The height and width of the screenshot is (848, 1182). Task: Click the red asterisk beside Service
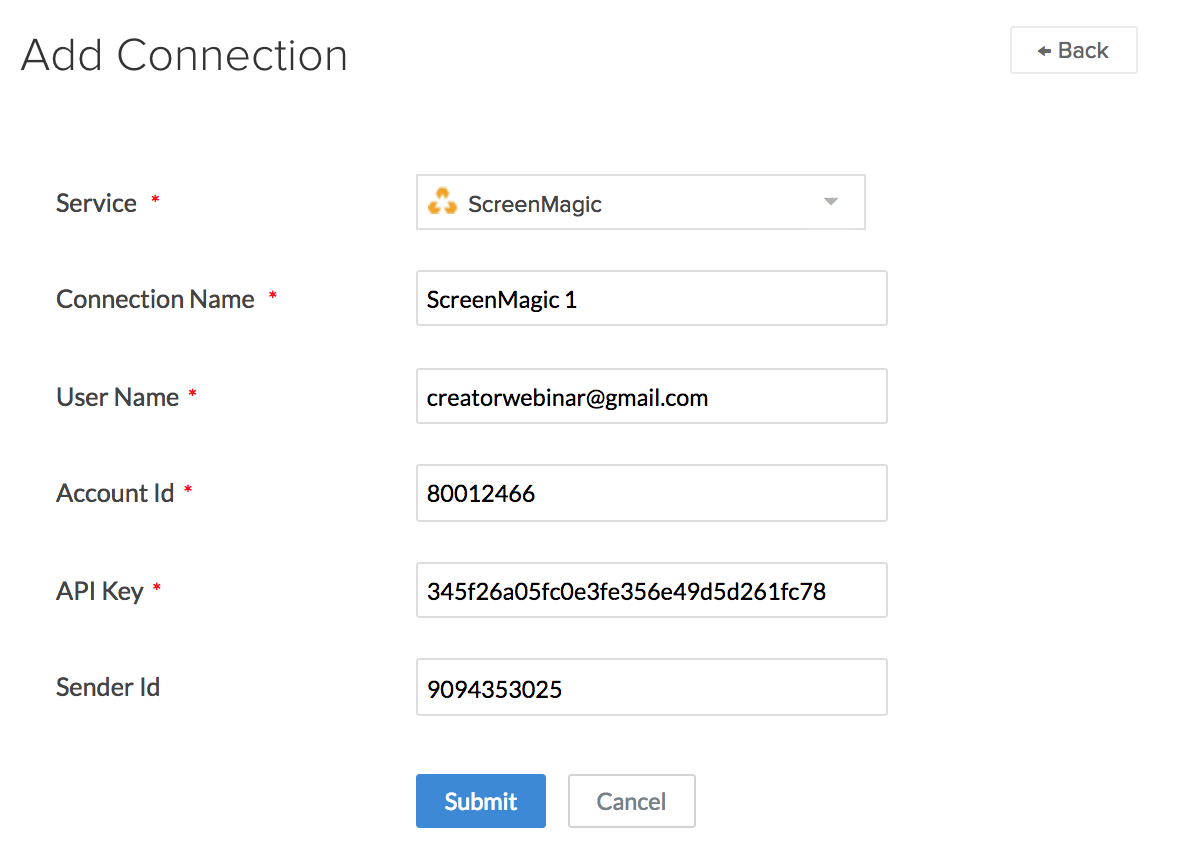tap(155, 201)
